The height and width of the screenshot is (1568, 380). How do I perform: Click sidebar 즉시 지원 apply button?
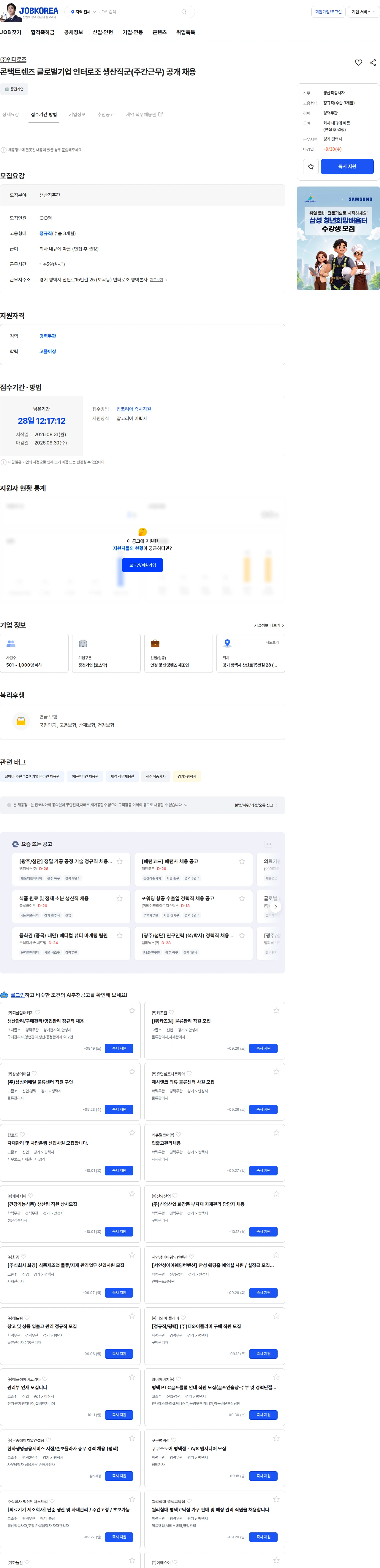(347, 166)
